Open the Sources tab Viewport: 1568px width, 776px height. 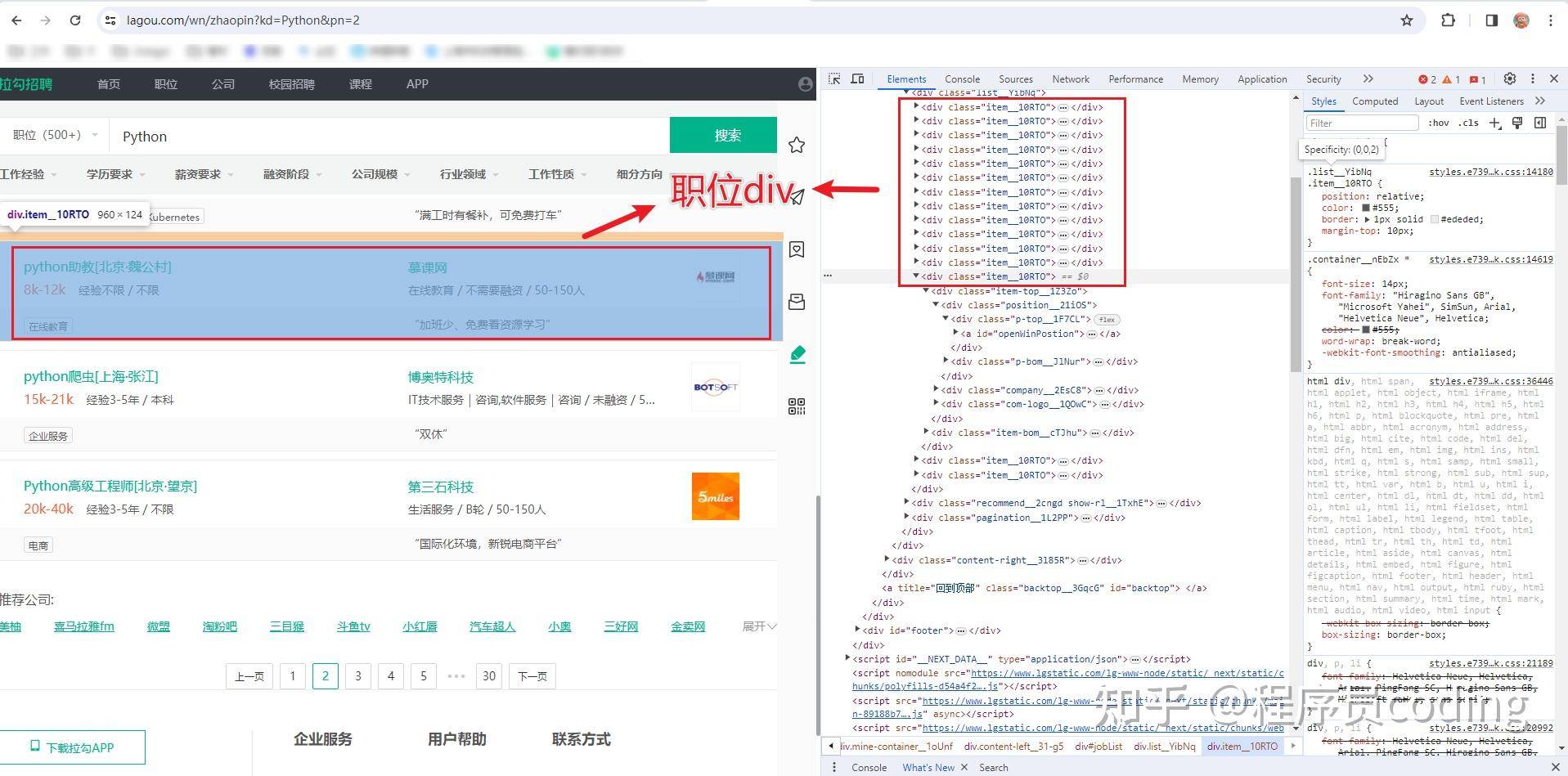coord(1016,79)
